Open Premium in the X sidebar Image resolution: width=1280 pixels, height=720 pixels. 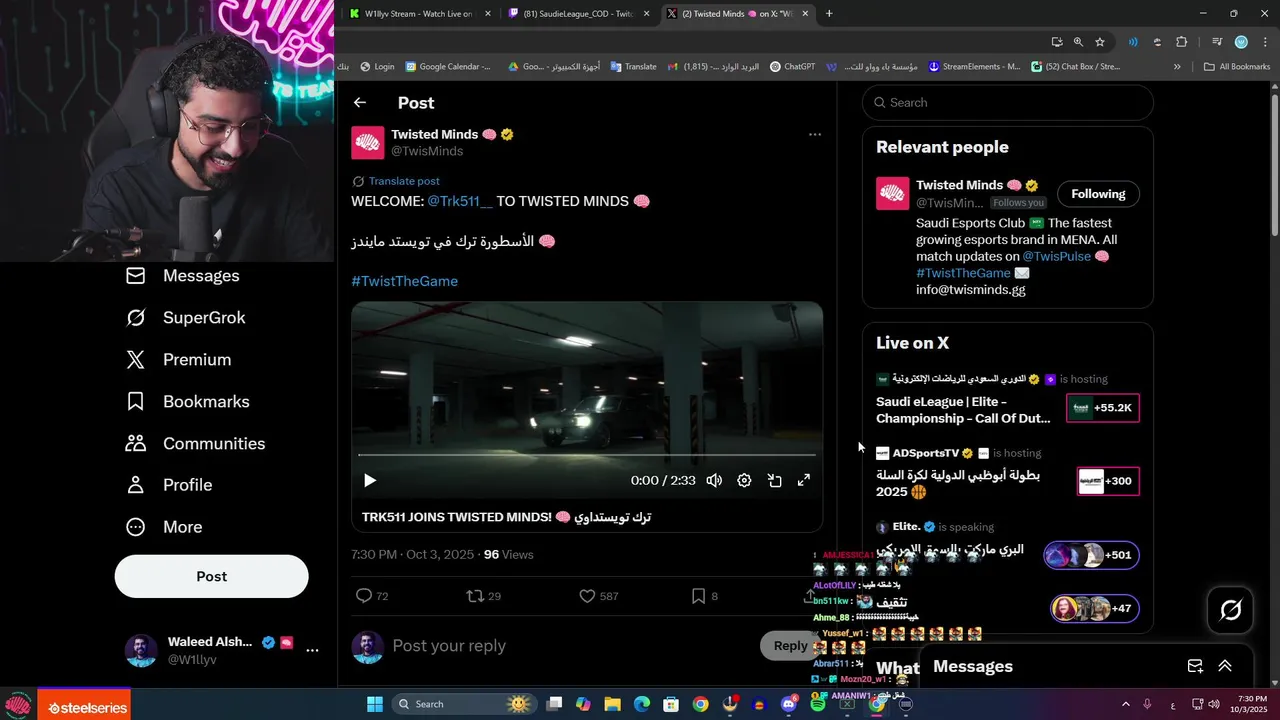[x=179, y=360]
